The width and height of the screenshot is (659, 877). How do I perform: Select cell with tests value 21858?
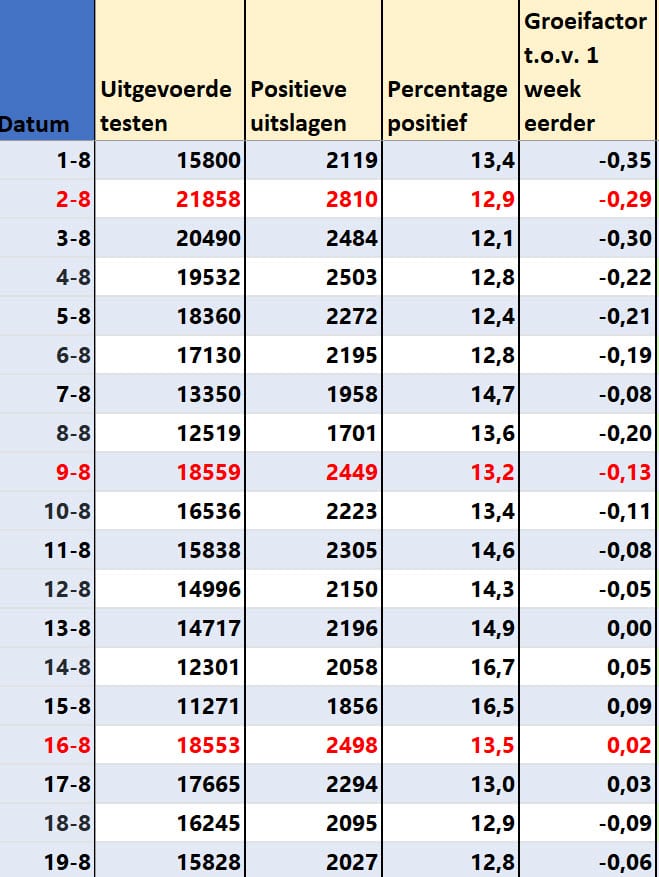[x=170, y=199]
